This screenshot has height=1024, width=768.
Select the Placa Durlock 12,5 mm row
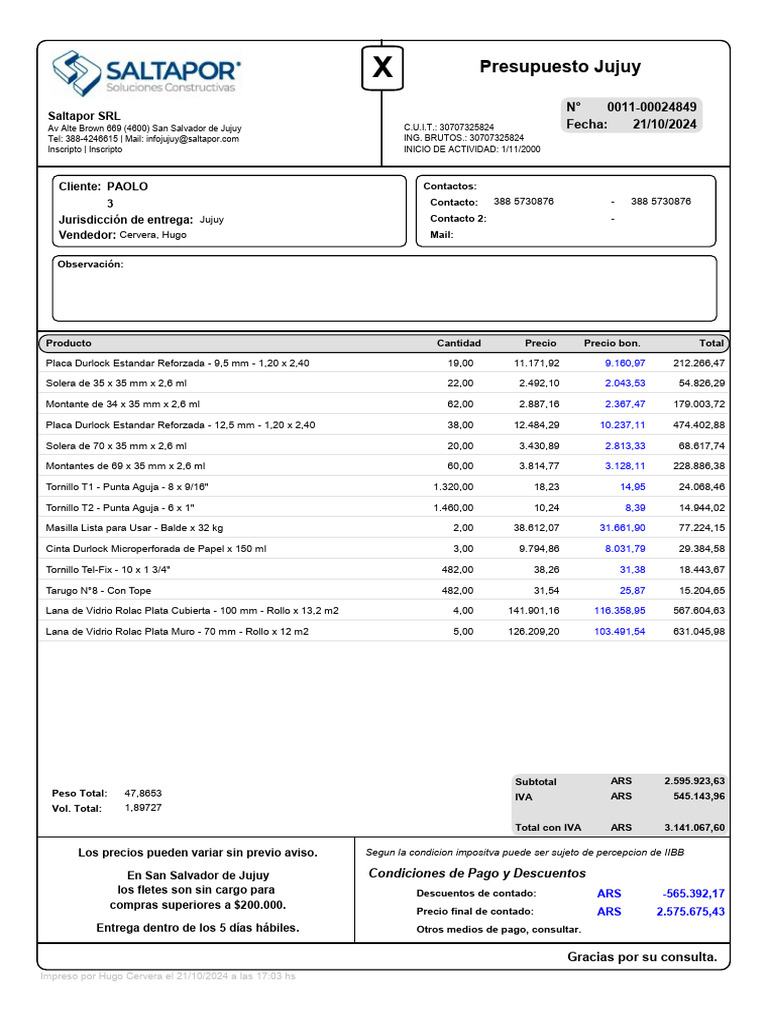(x=385, y=425)
